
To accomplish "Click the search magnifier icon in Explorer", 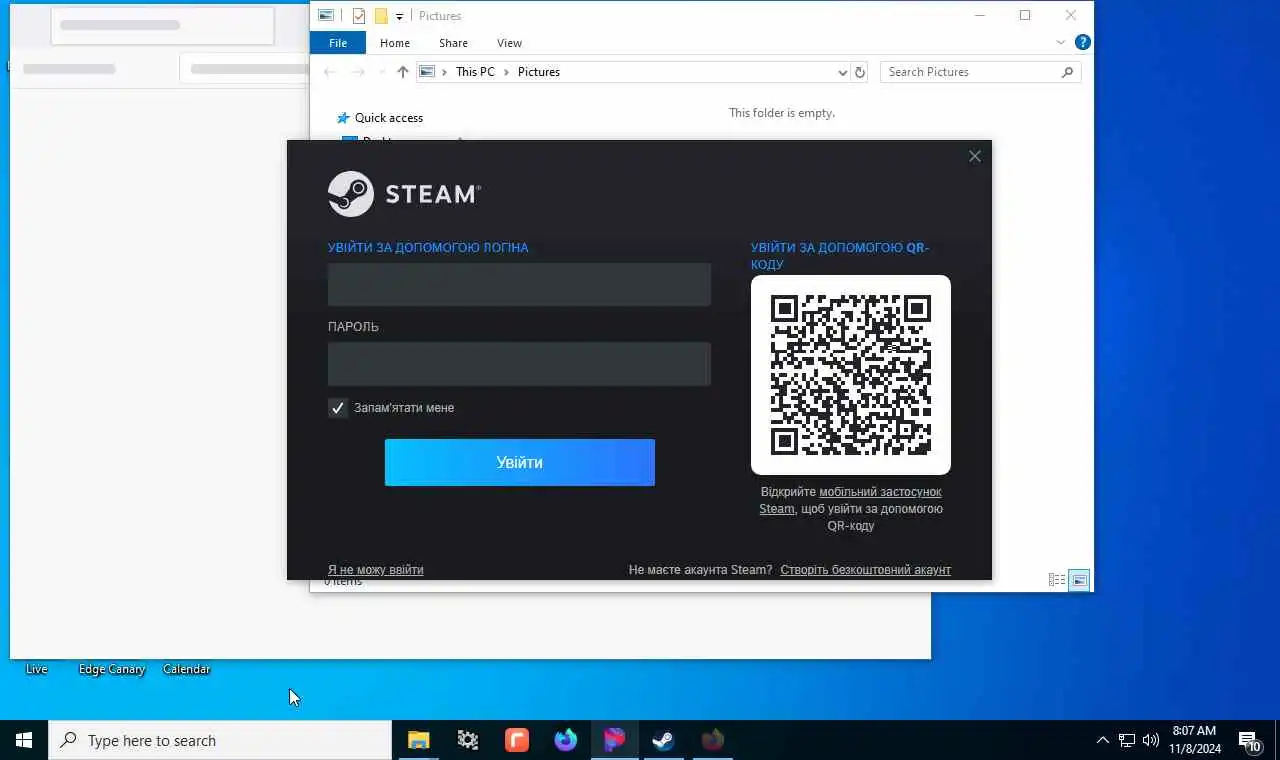I will point(1067,72).
